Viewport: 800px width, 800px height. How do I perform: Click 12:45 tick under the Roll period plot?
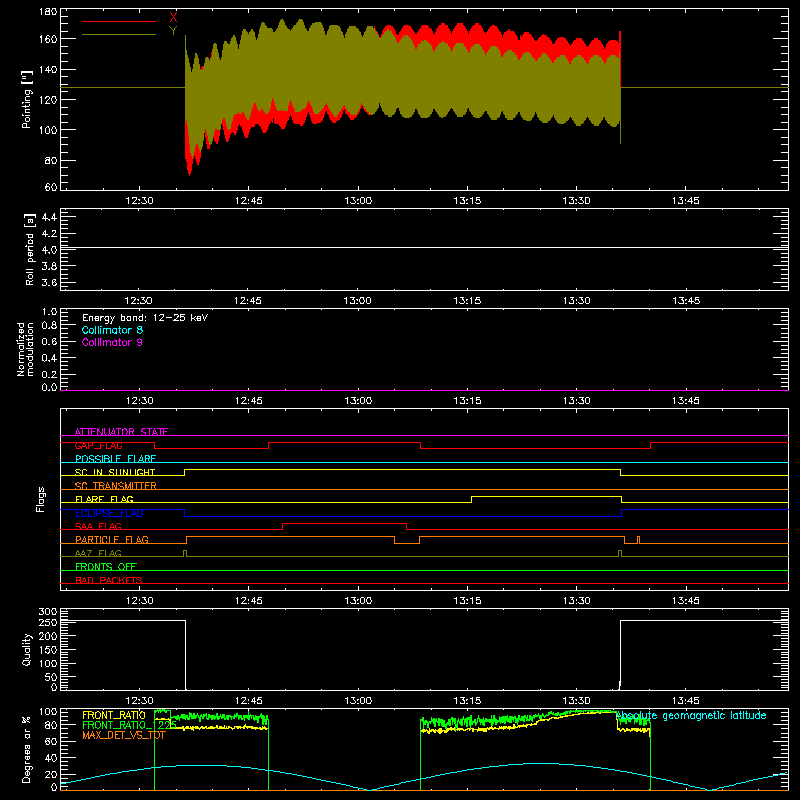(248, 301)
